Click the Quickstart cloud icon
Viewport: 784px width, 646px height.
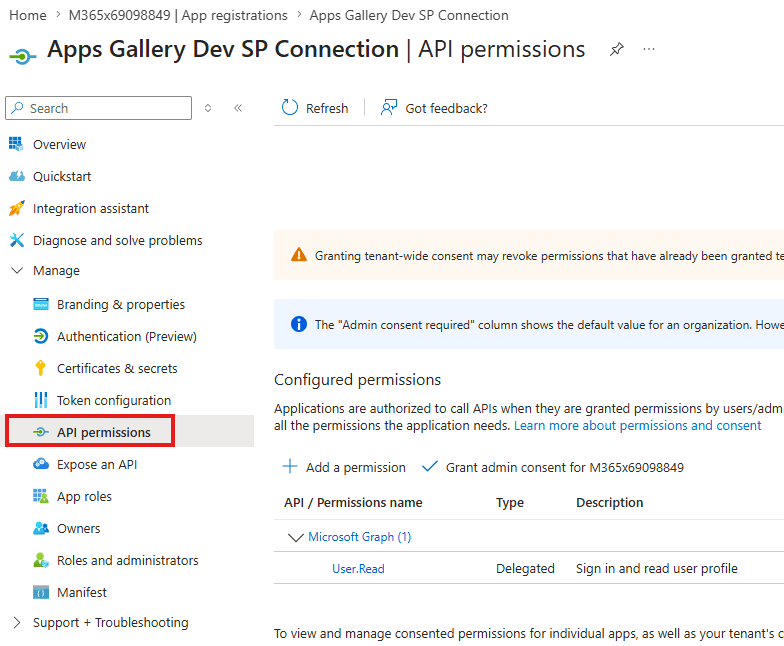(x=16, y=176)
